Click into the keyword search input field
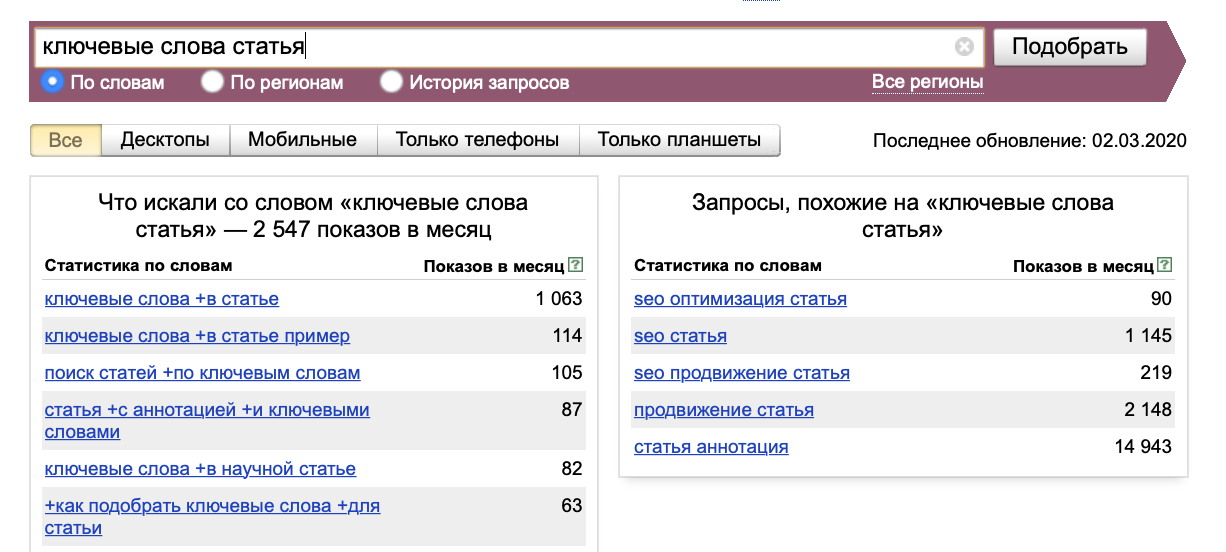The image size is (1226, 552). click(x=490, y=46)
